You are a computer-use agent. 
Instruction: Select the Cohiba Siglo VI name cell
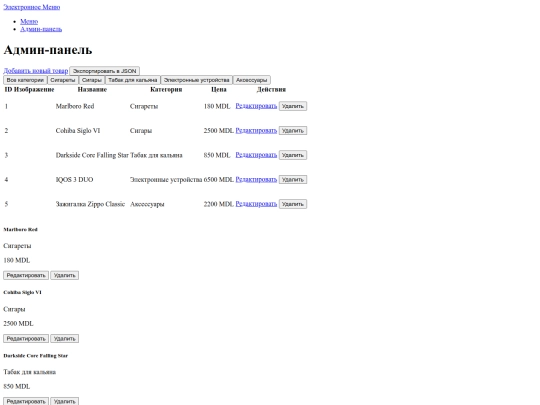pyautogui.click(x=78, y=131)
